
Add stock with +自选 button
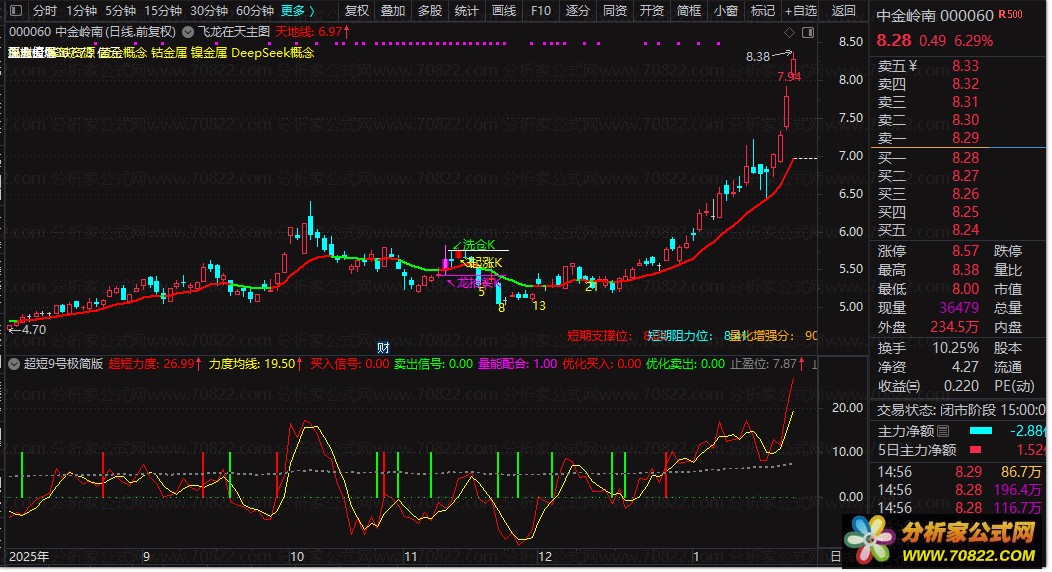pos(801,11)
